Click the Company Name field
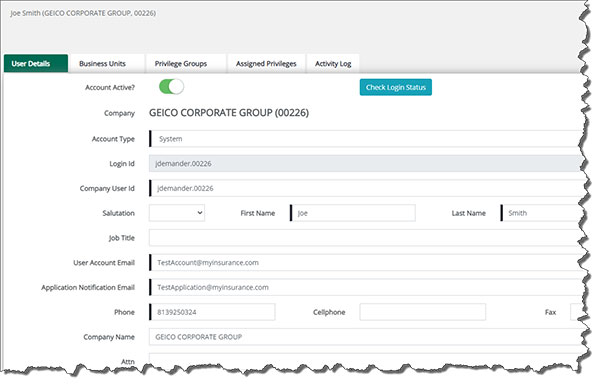 coord(365,337)
